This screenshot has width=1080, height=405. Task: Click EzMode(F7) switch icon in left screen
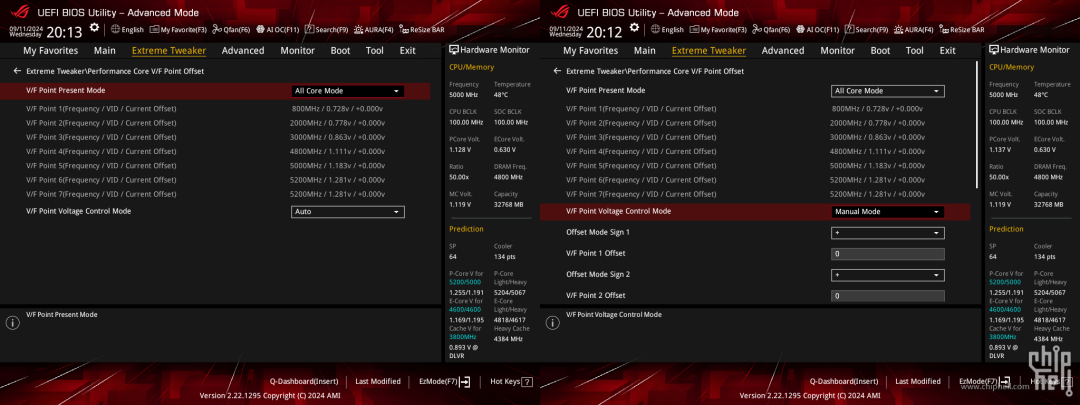466,382
